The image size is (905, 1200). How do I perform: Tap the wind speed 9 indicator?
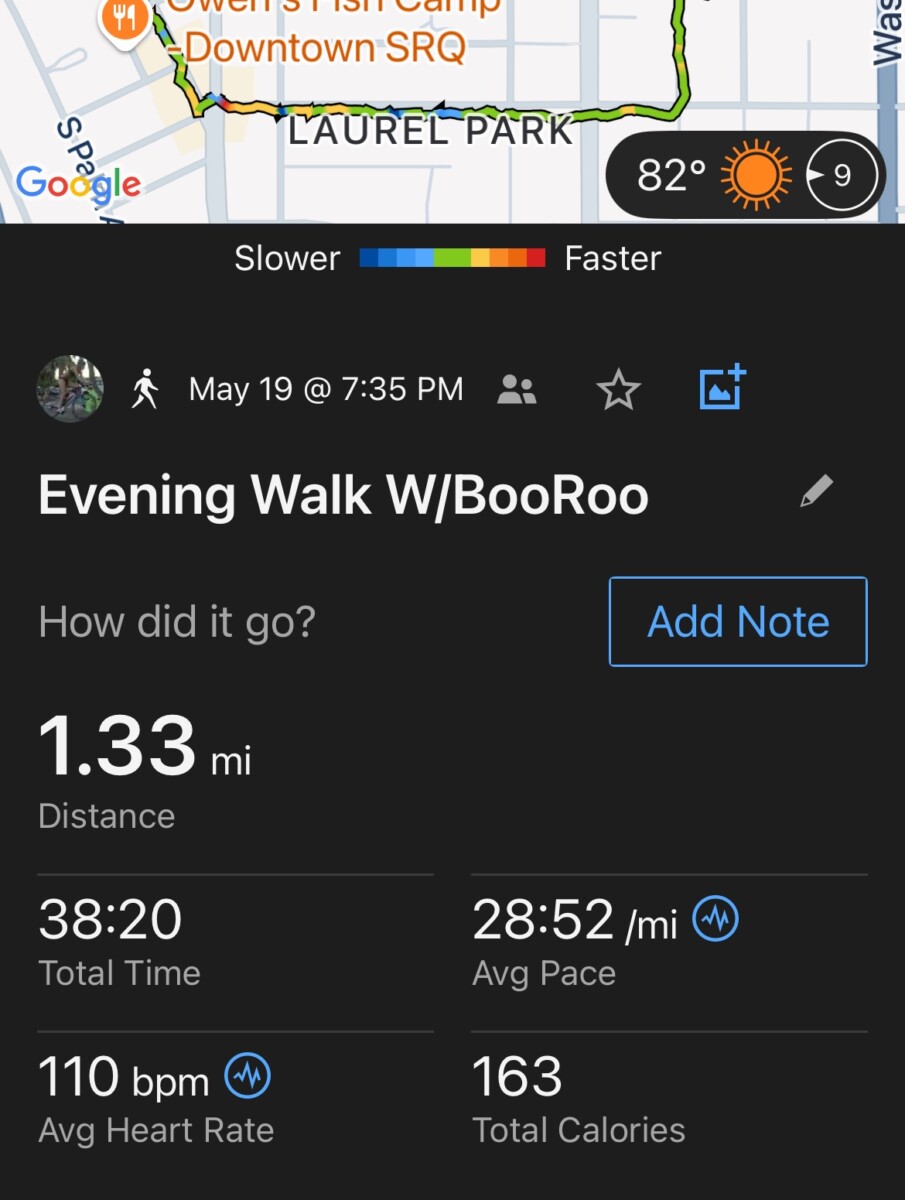coord(841,176)
